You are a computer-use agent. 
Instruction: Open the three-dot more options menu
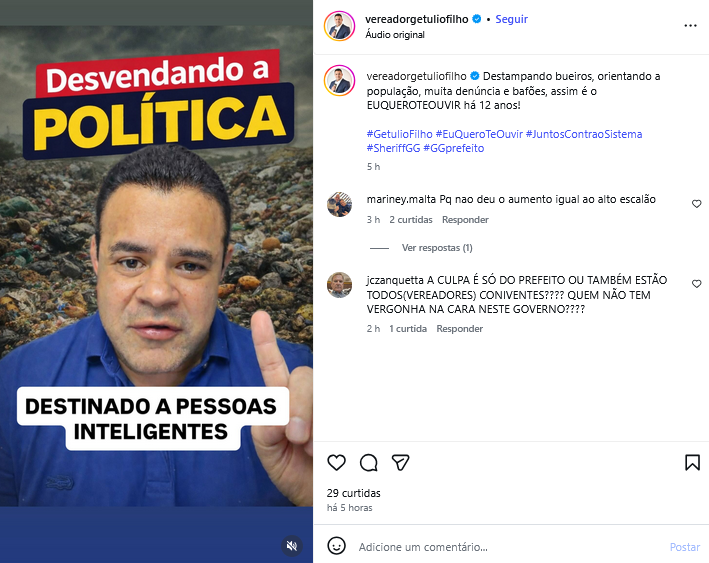690,26
